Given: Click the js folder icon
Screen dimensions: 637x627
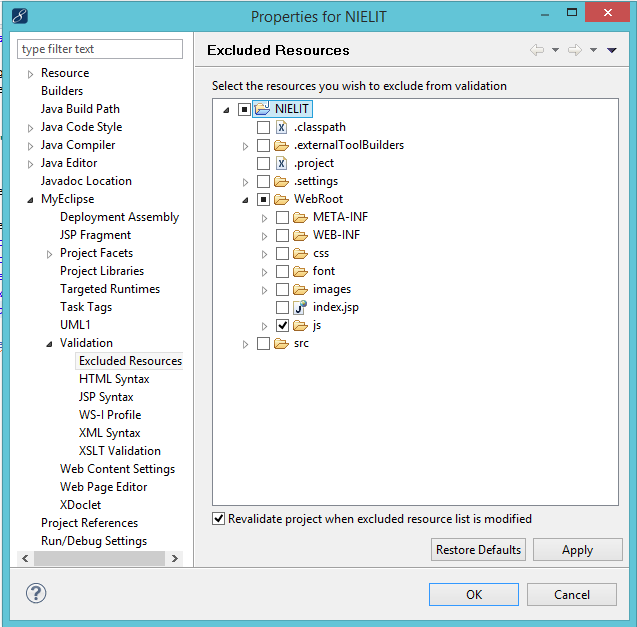Looking at the screenshot, I should tap(300, 325).
